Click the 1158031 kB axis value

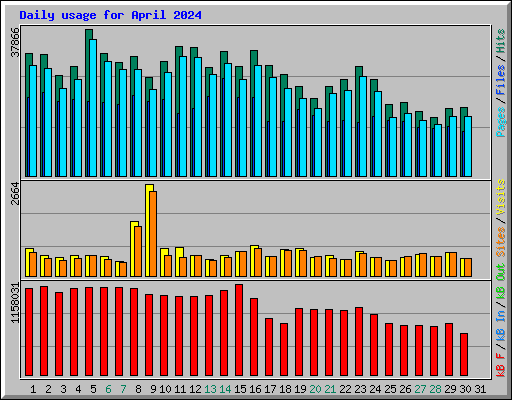[16, 303]
